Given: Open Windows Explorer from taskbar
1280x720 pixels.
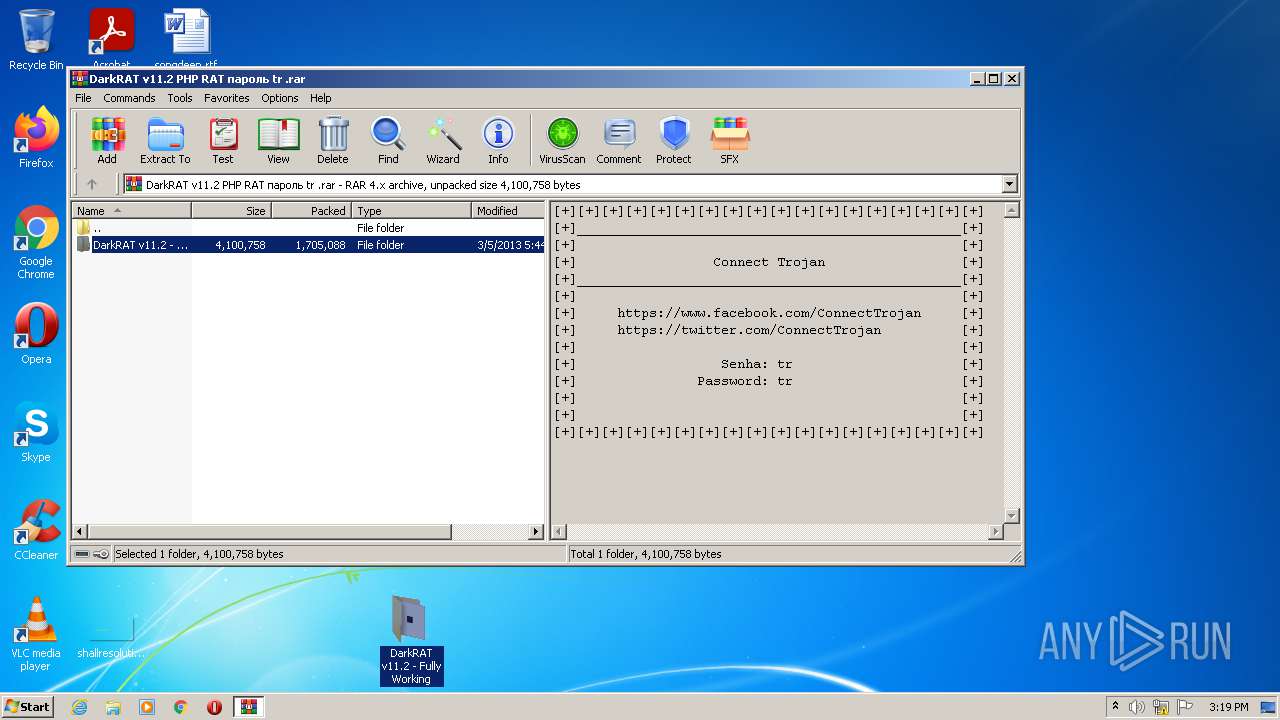Looking at the screenshot, I should point(113,707).
